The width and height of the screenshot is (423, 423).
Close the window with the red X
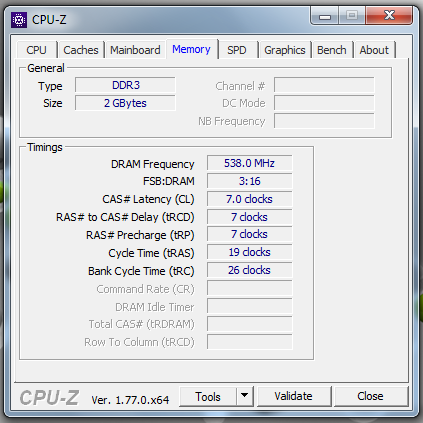pyautogui.click(x=389, y=15)
